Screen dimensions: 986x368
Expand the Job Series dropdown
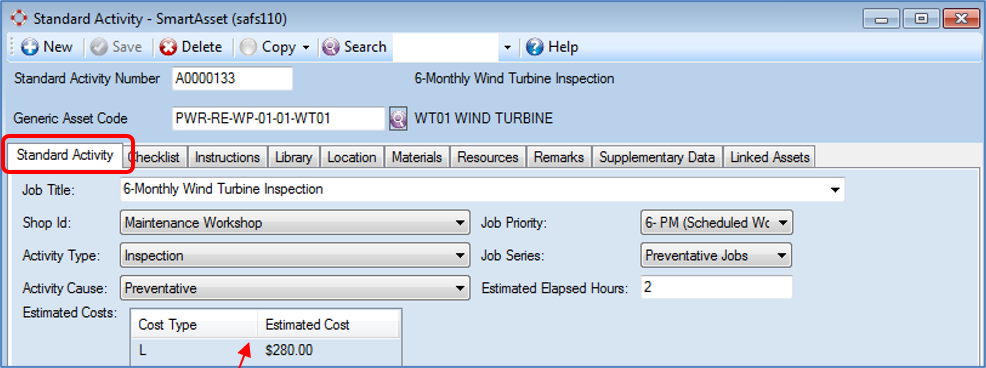(x=716, y=256)
